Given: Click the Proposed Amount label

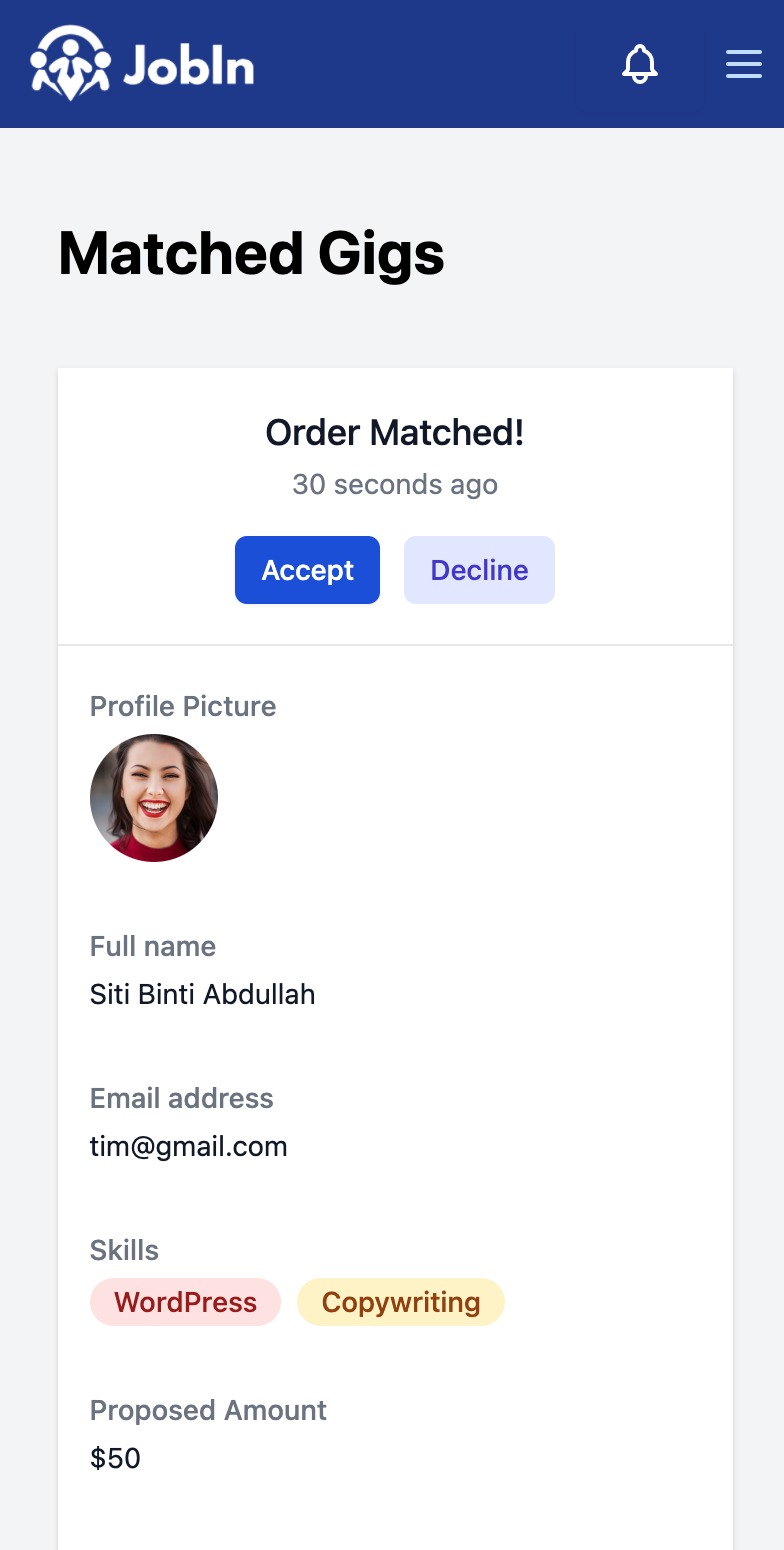Looking at the screenshot, I should pos(208,1410).
